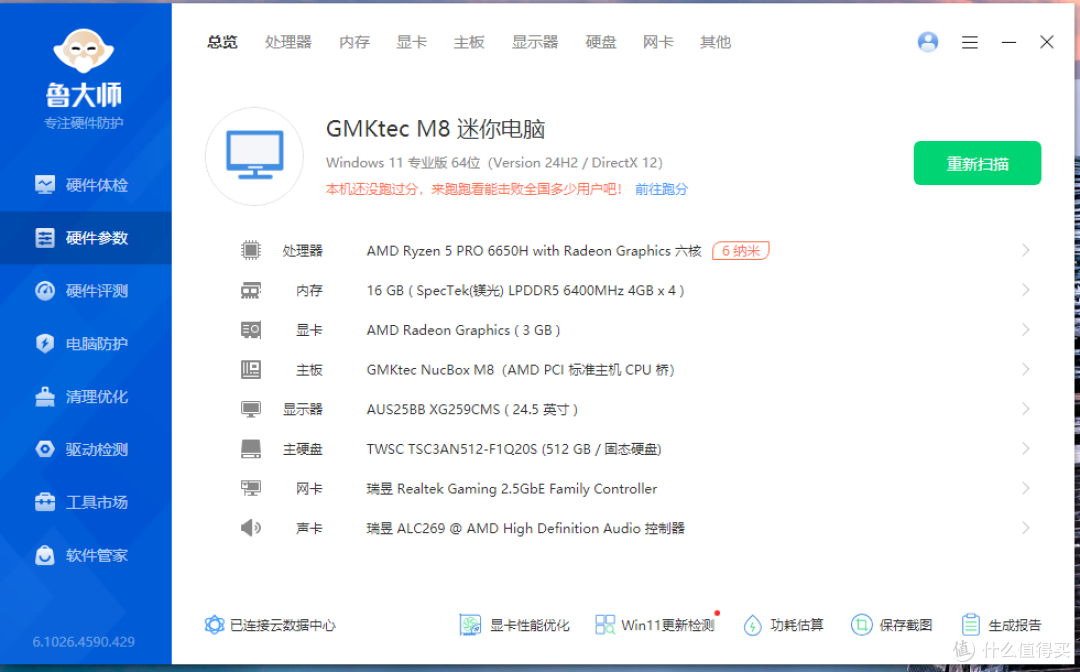Open 显卡性能优化 tool
The image size is (1080, 672).
pos(515,625)
